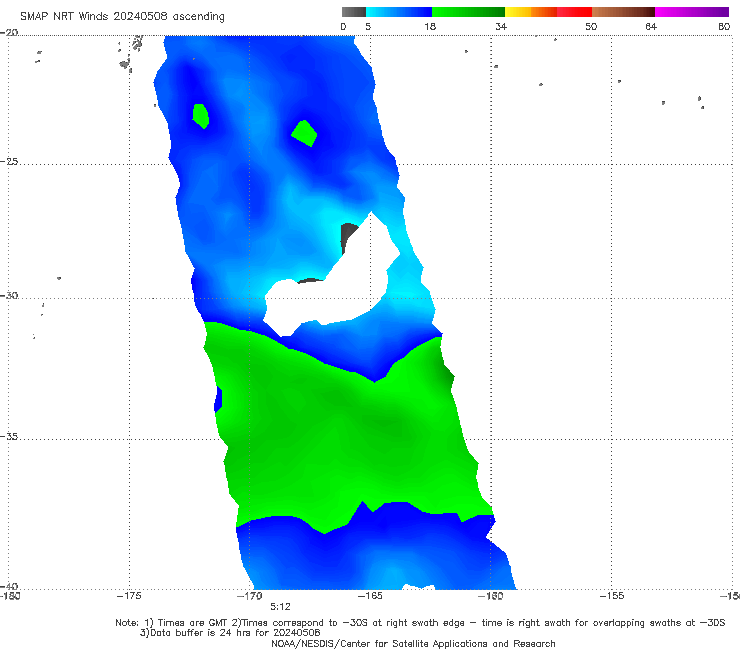740x650 pixels.
Task: Click the white data gap in the swath
Action: point(349,288)
